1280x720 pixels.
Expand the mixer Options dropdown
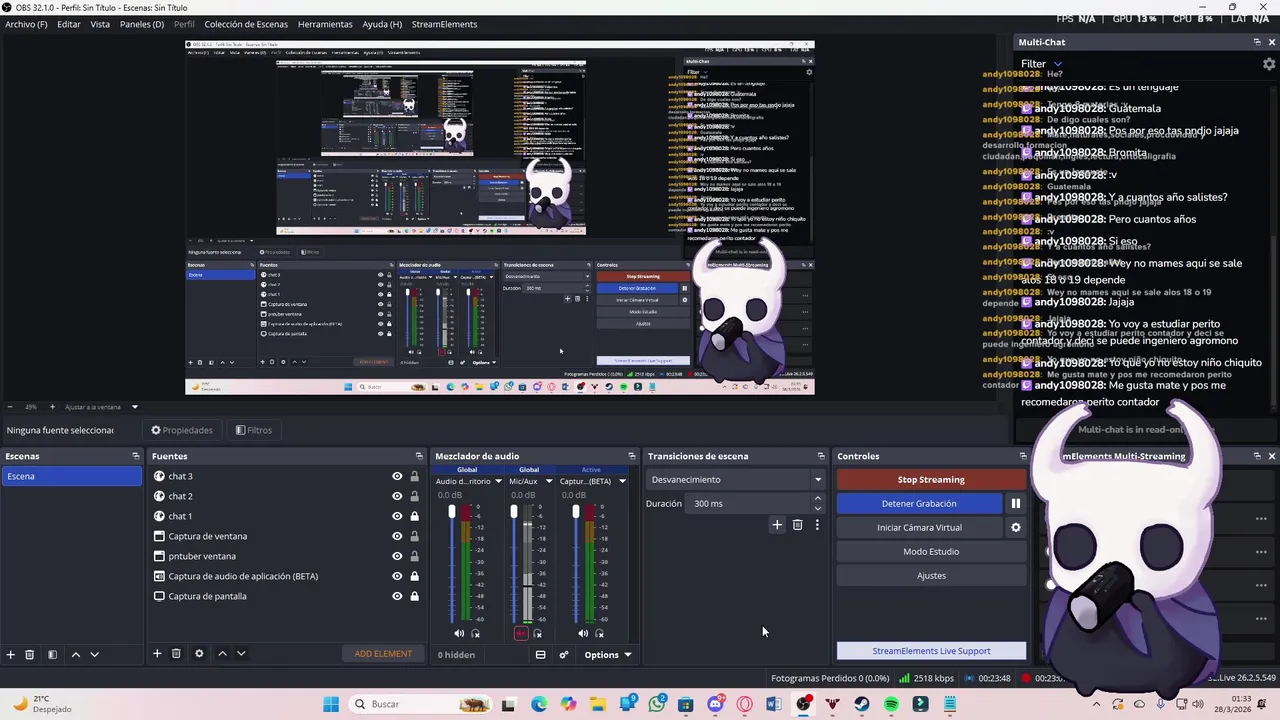coord(607,655)
